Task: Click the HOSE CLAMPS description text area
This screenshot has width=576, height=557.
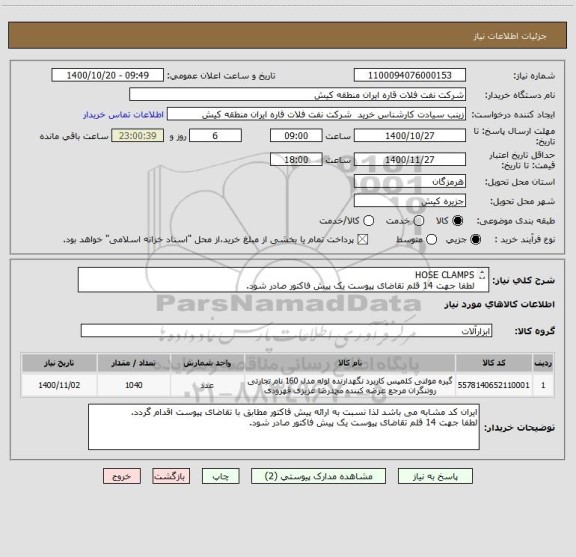Action: [x=283, y=280]
